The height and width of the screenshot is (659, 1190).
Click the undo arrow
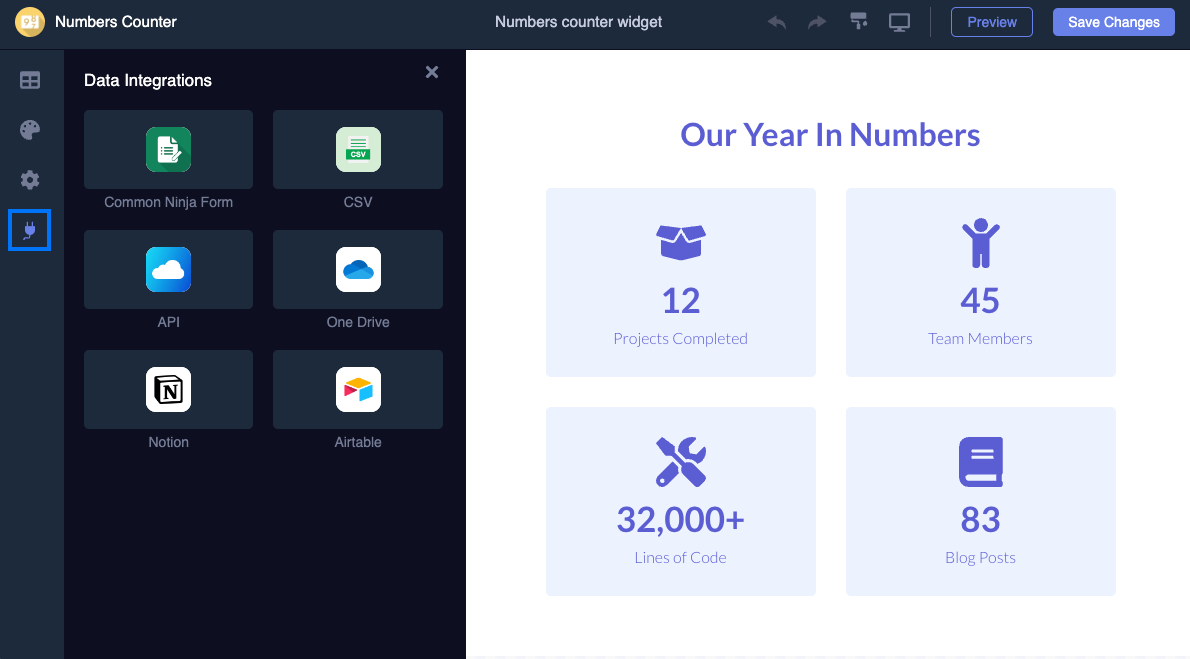(x=776, y=22)
